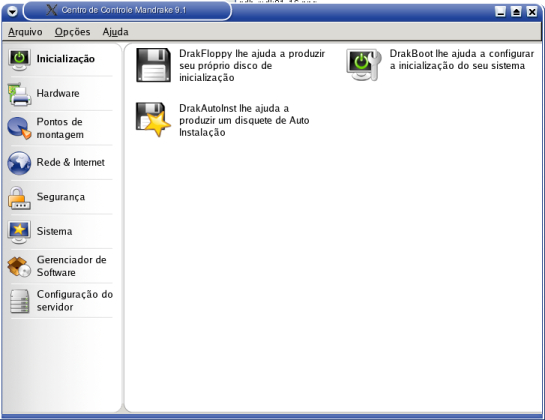Screen dimensions: 545x420
Task: Launch DrakFloppy via its floppy disk icon
Action: (153, 65)
